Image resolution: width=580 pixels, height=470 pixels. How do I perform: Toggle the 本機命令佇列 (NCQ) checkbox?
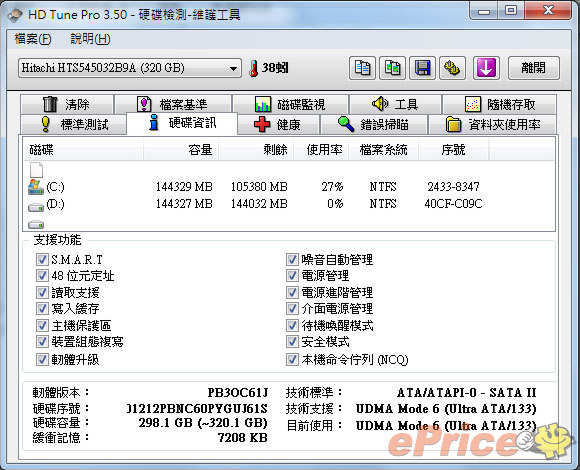coord(292,359)
